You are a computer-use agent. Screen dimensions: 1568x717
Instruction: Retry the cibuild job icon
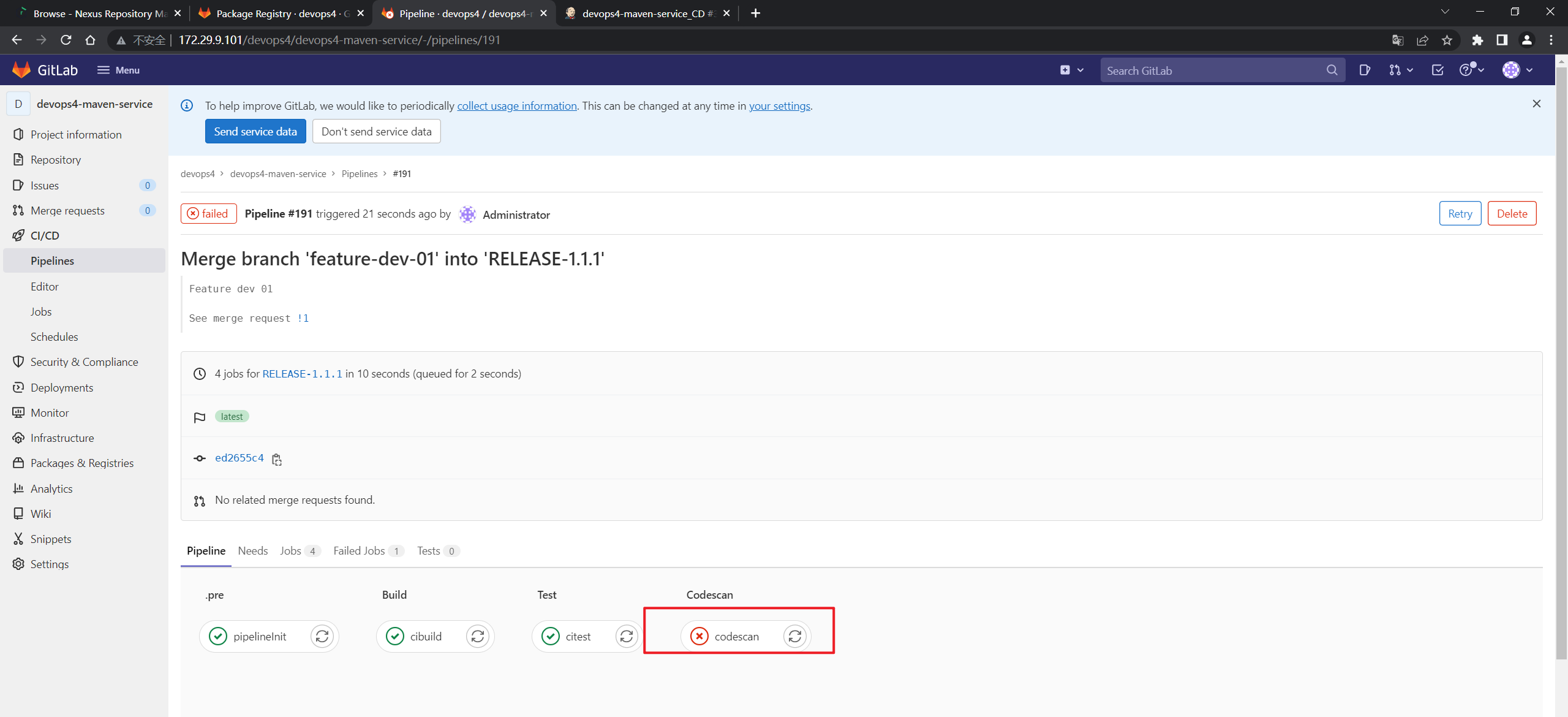tap(478, 636)
